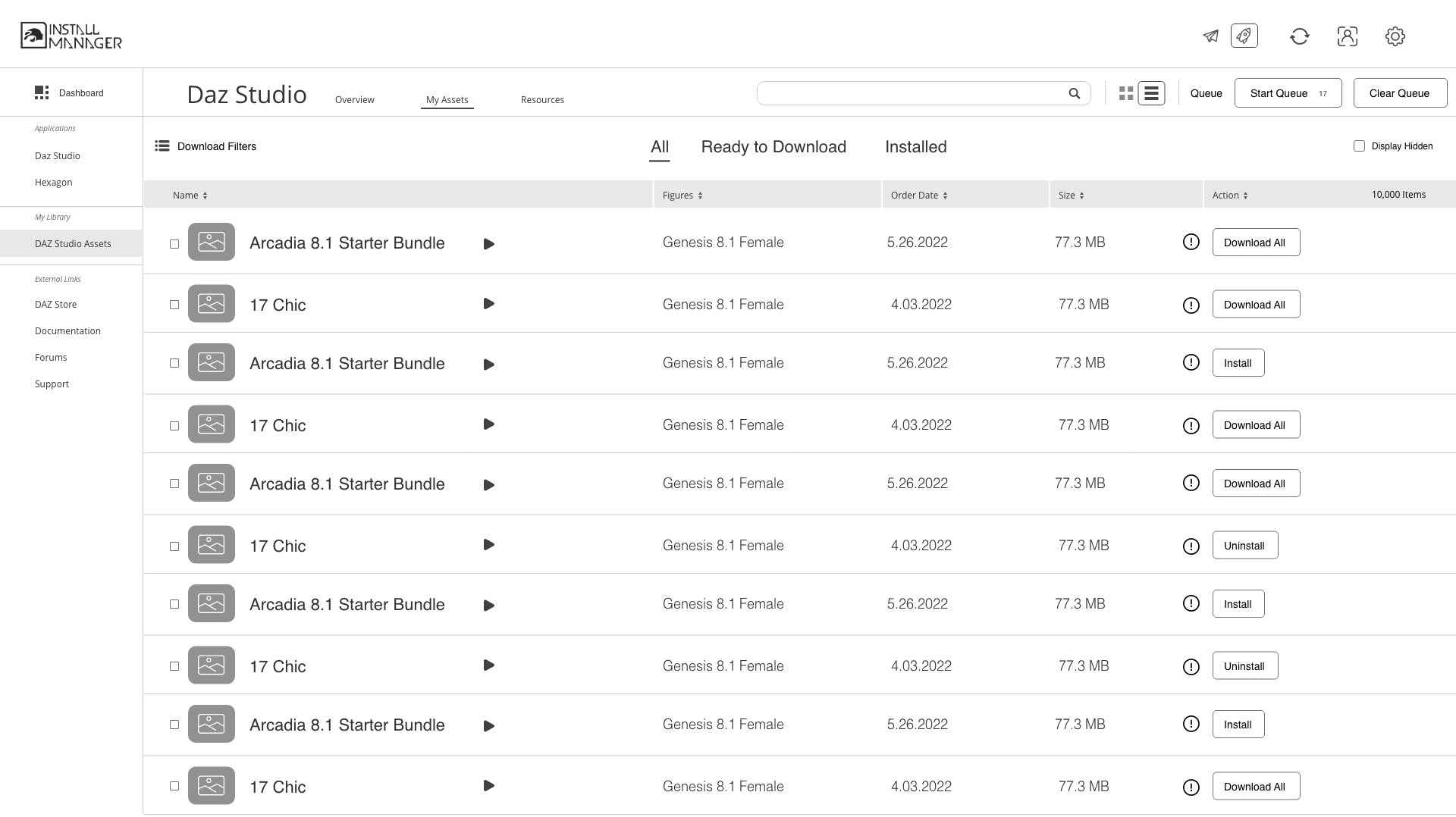Viewport: 1456px width, 817px height.
Task: Click the first row Arcadia thumbnail
Action: [212, 242]
